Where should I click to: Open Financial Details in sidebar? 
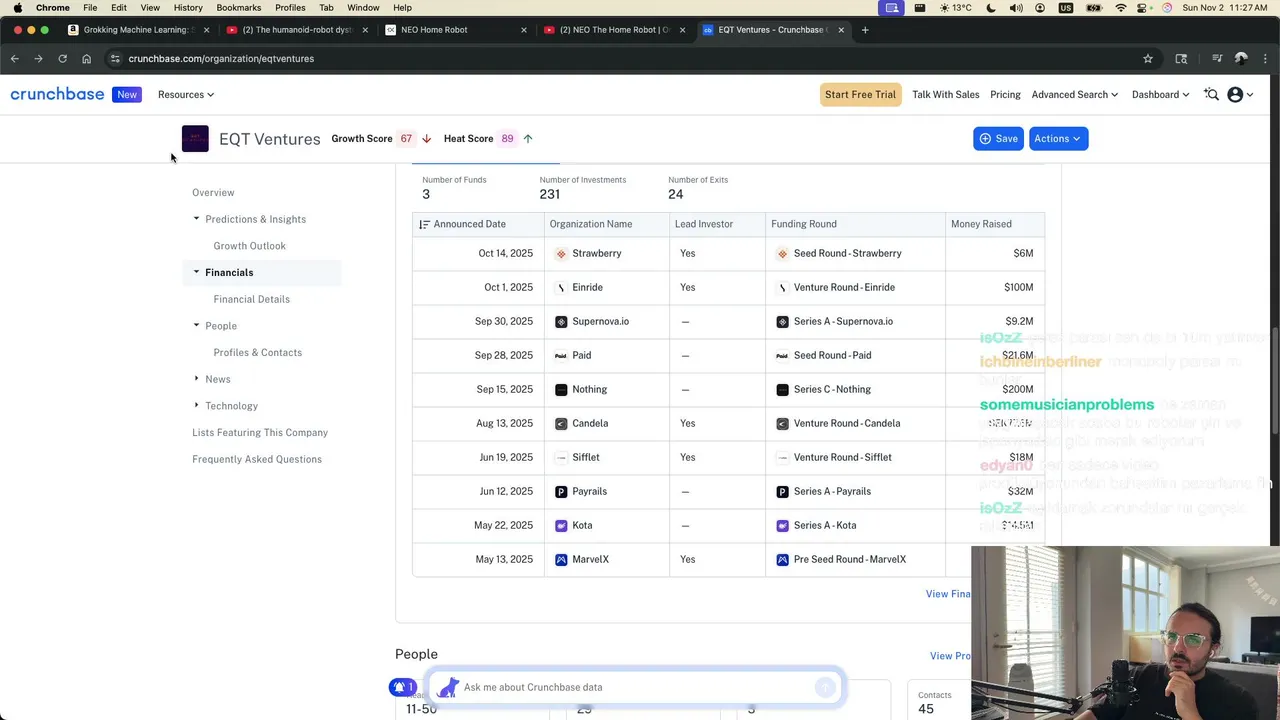pos(251,299)
